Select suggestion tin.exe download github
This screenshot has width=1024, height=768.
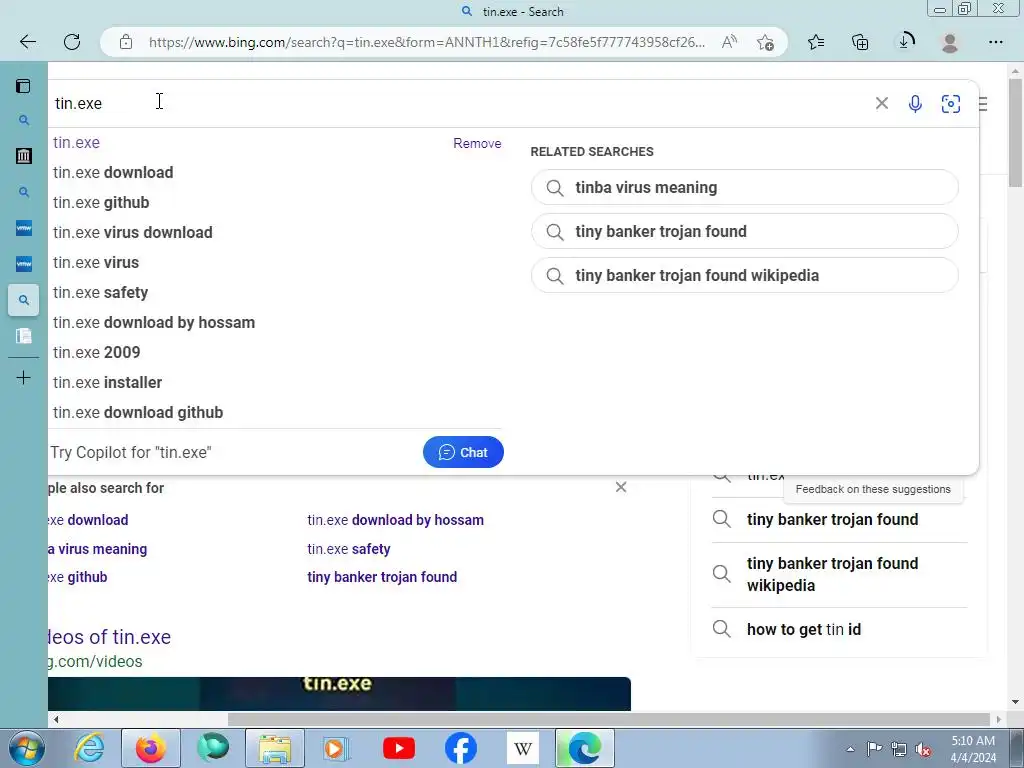click(138, 413)
